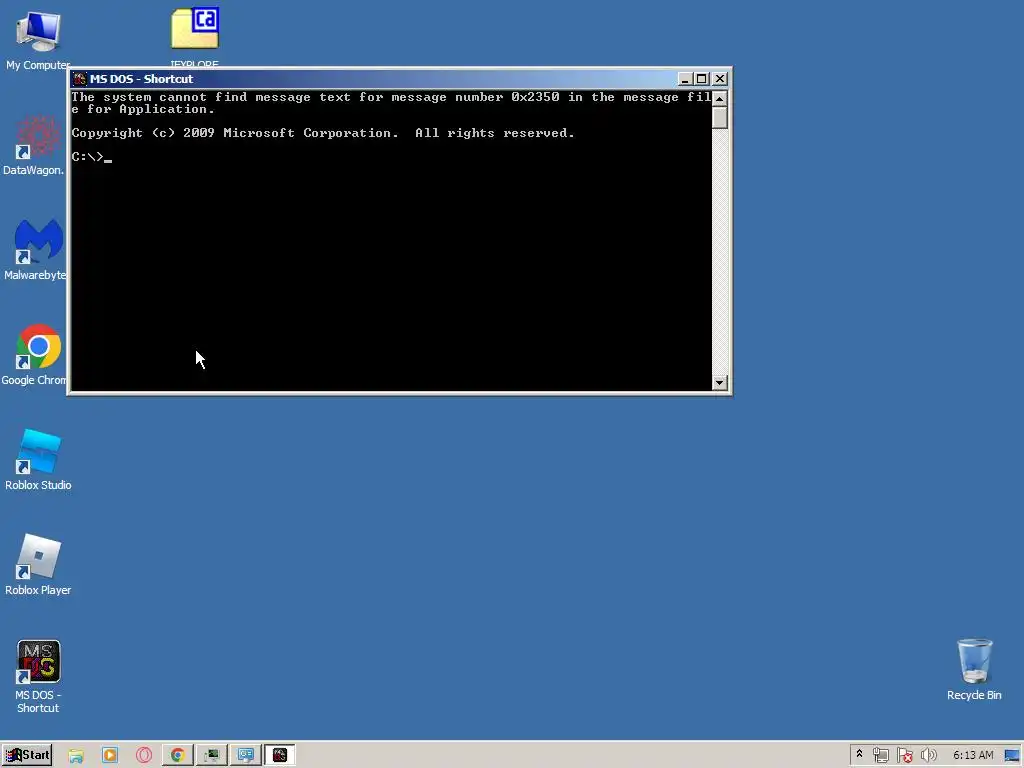This screenshot has height=768, width=1024.
Task: Click the Copyright 2009 Microsoft Corporation line
Action: [323, 133]
